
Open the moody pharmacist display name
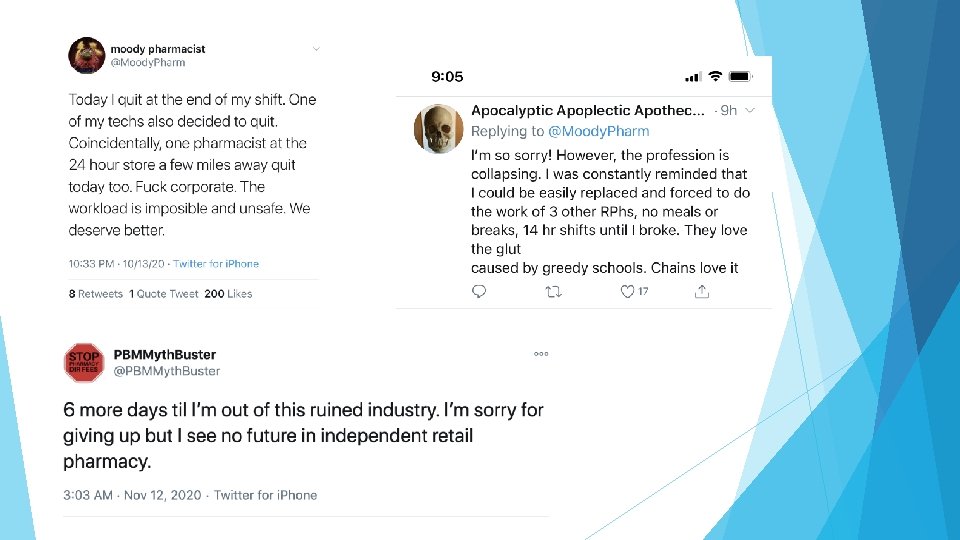point(158,49)
